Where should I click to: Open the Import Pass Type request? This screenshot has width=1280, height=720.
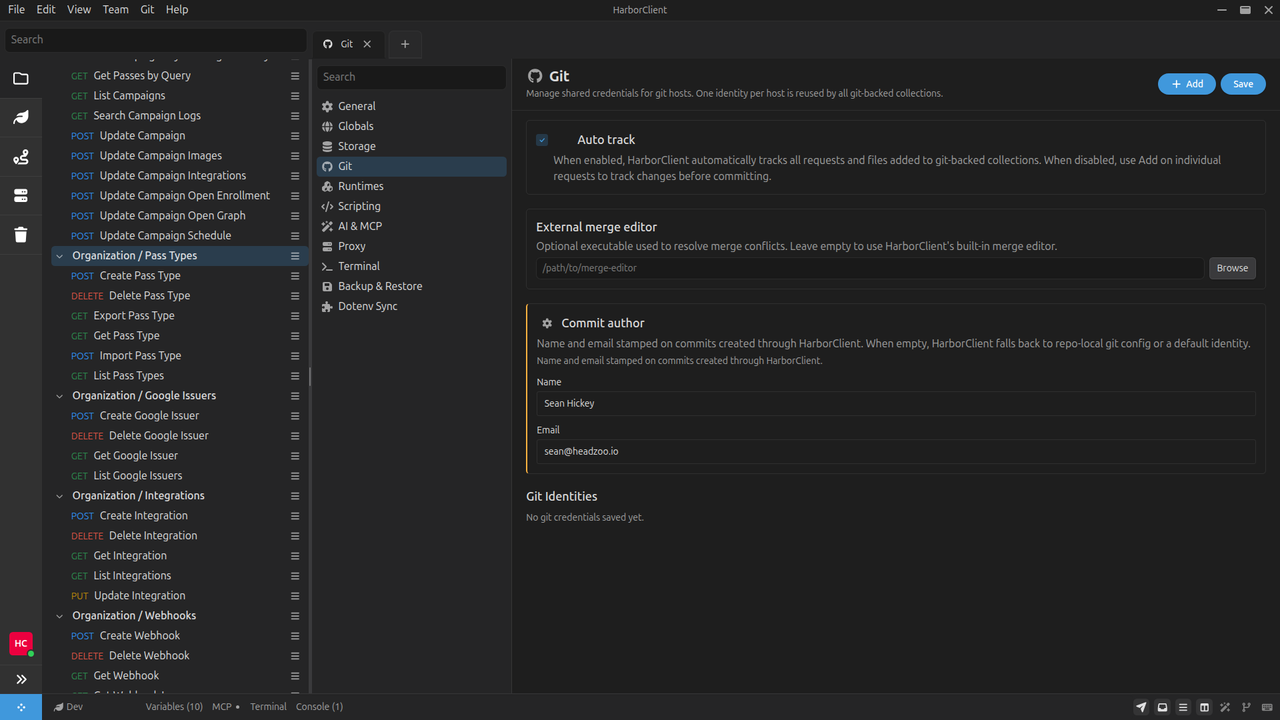tap(140, 356)
